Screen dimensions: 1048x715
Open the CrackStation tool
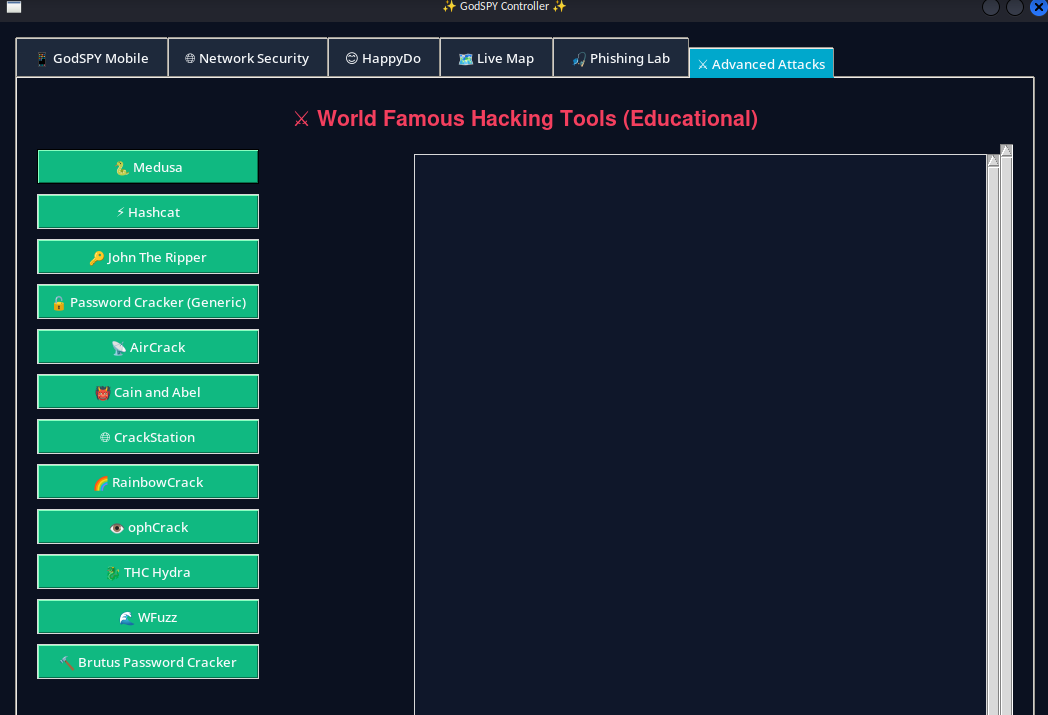point(148,437)
